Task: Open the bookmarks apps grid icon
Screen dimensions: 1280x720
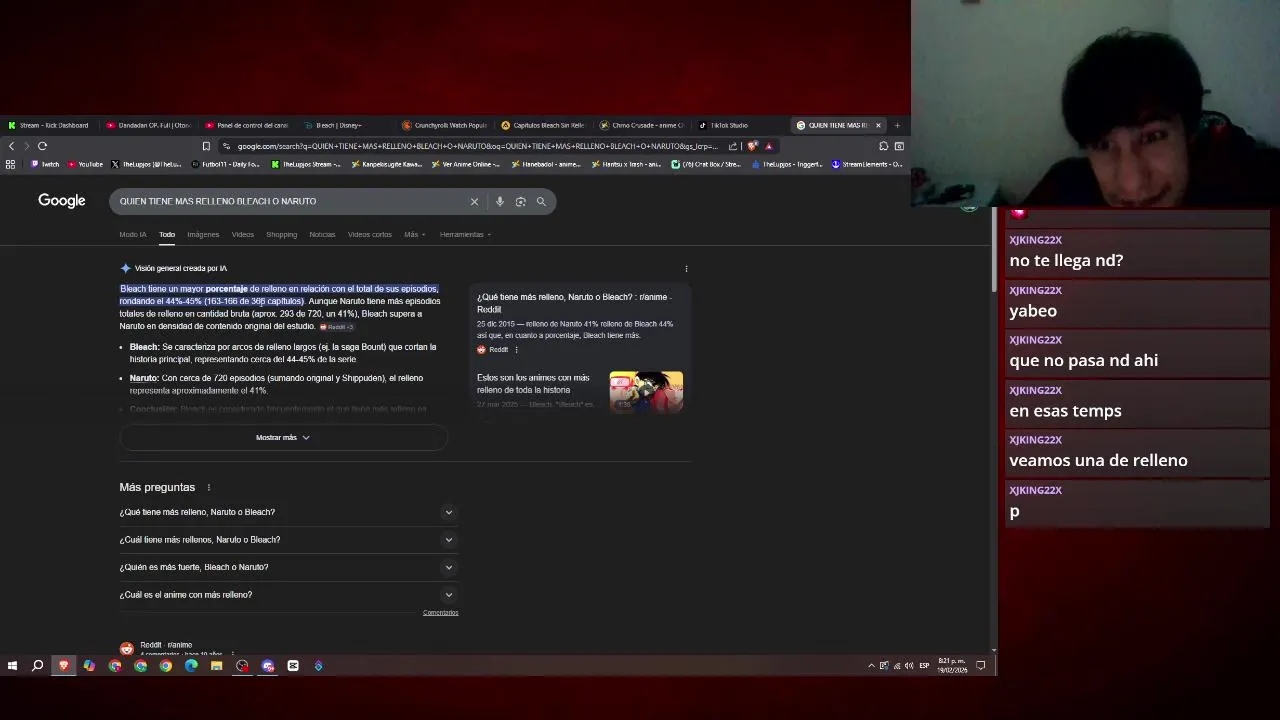Action: tap(11, 164)
